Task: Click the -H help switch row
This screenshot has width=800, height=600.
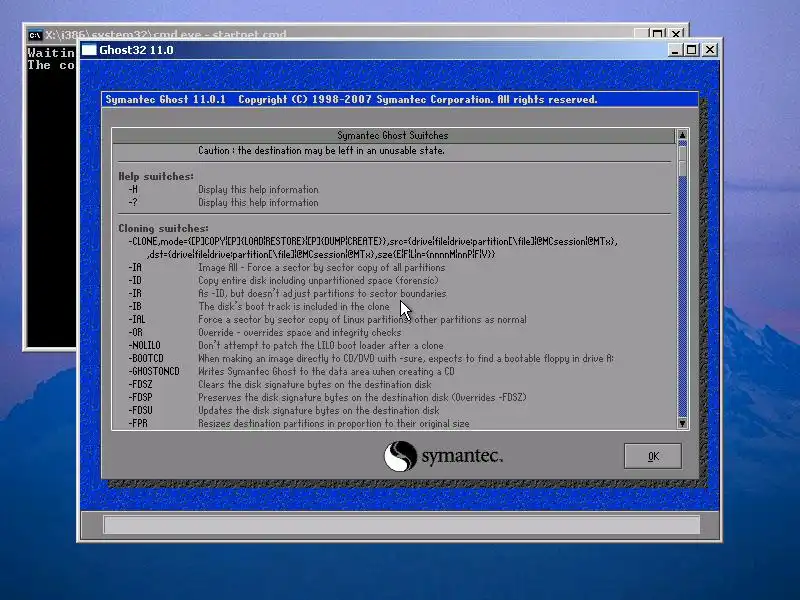Action: [223, 189]
